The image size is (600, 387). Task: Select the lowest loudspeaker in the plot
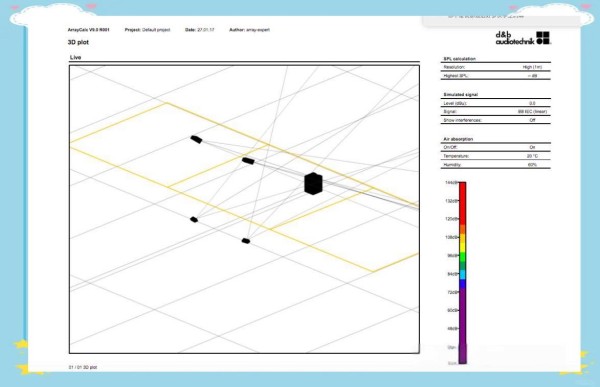tap(246, 241)
